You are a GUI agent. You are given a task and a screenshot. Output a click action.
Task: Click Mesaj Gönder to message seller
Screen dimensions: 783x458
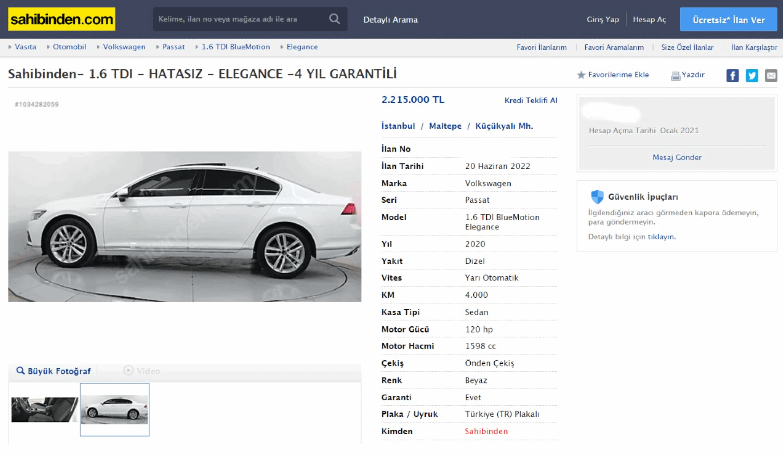(x=677, y=157)
